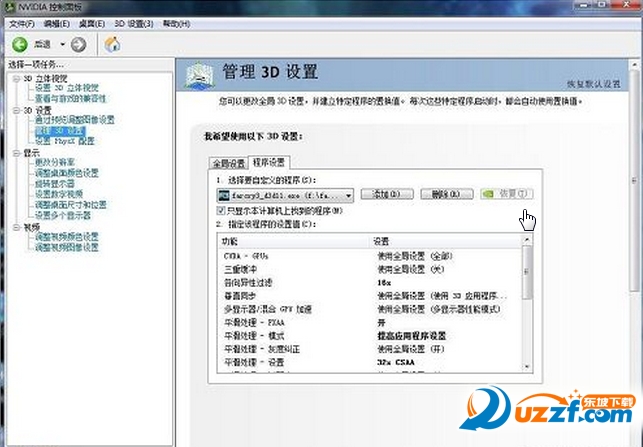Click the 恢复默认设置 link in header
The image size is (643, 447).
point(594,84)
